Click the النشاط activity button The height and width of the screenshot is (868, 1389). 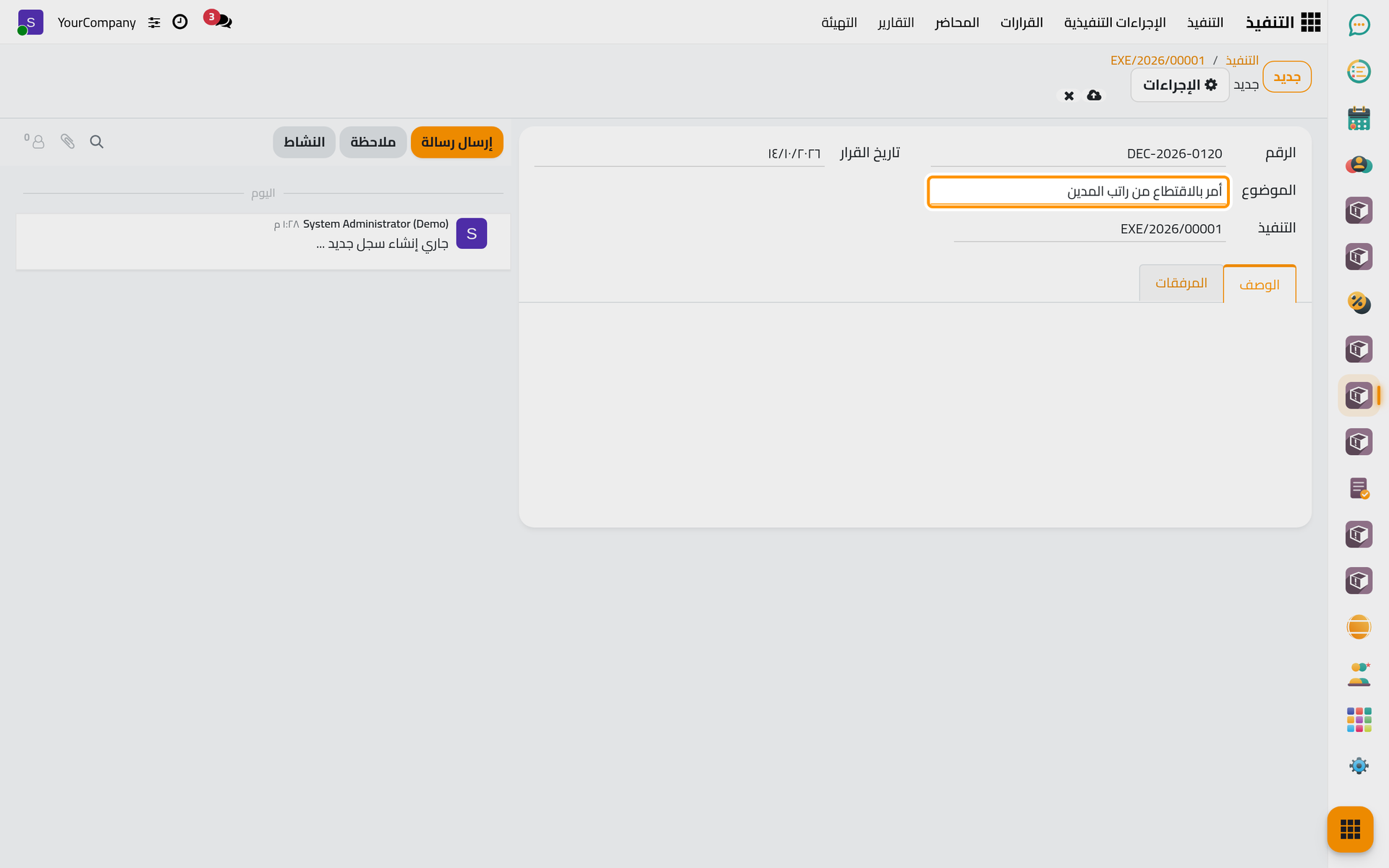tap(304, 142)
